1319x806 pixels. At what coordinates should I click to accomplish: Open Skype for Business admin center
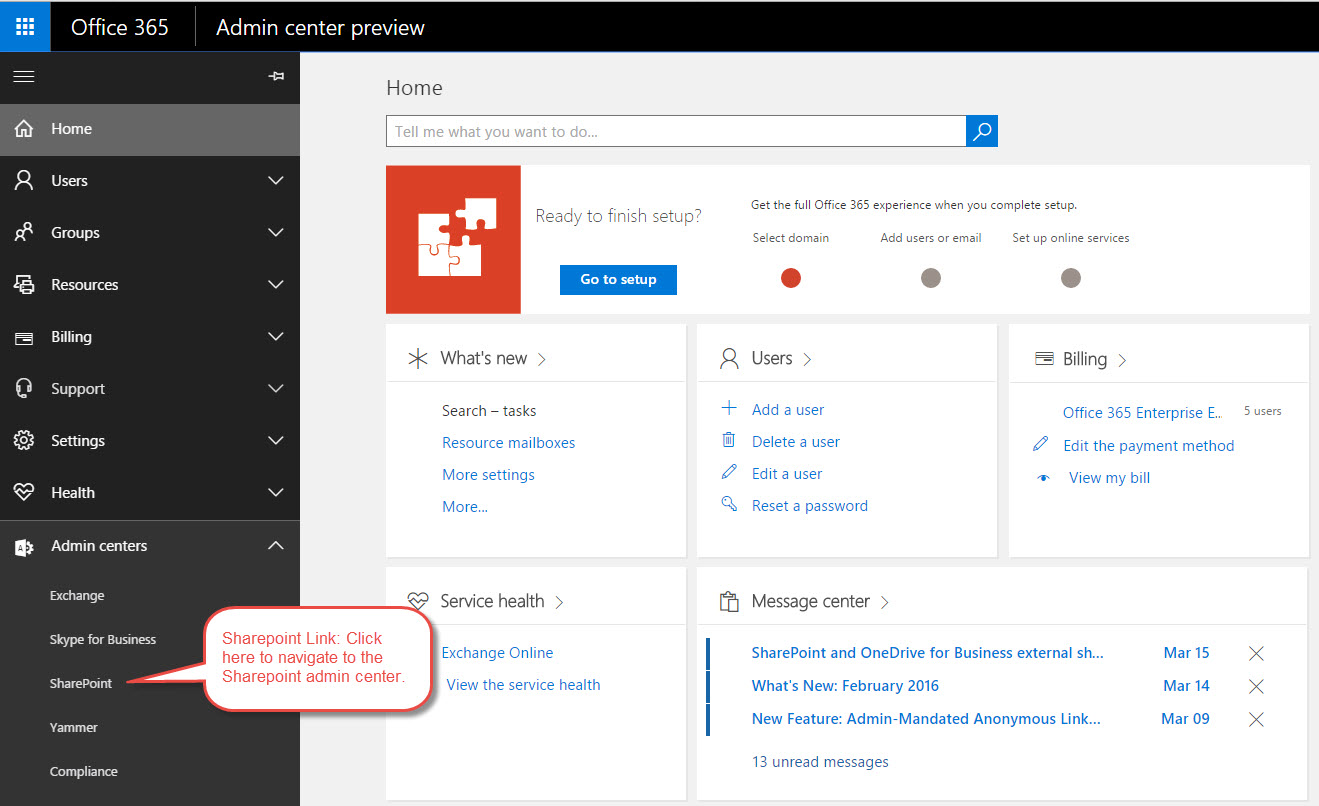point(103,640)
